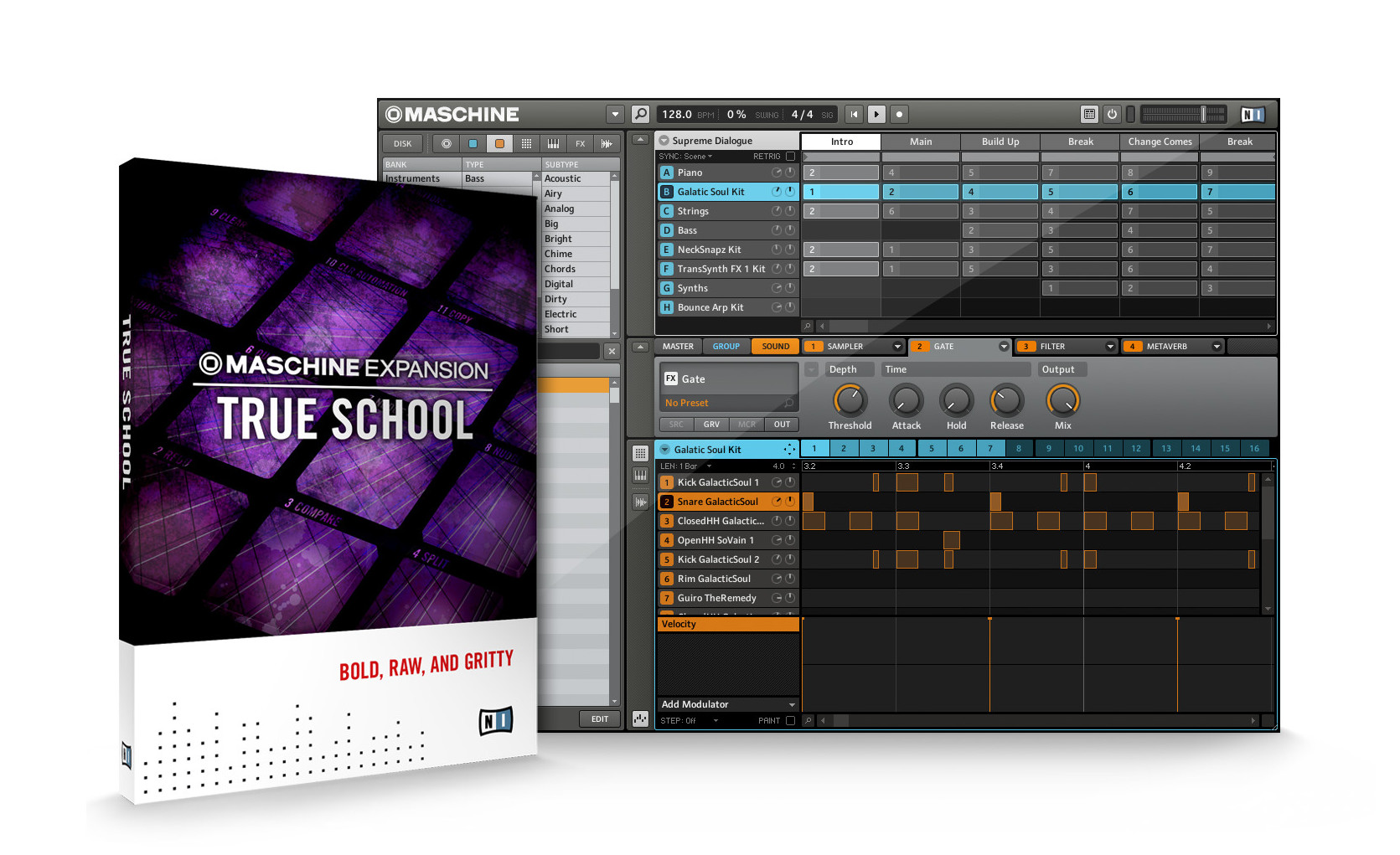Expand the Supreme Dialogue project dropdown
1400x855 pixels.
tap(664, 141)
